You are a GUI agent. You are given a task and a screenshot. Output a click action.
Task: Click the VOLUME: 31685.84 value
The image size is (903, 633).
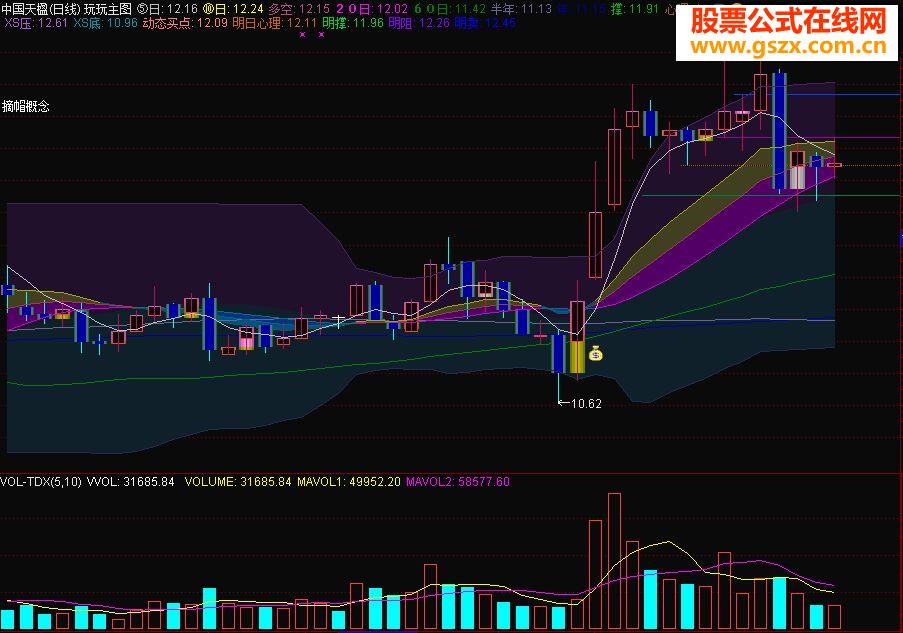point(238,482)
